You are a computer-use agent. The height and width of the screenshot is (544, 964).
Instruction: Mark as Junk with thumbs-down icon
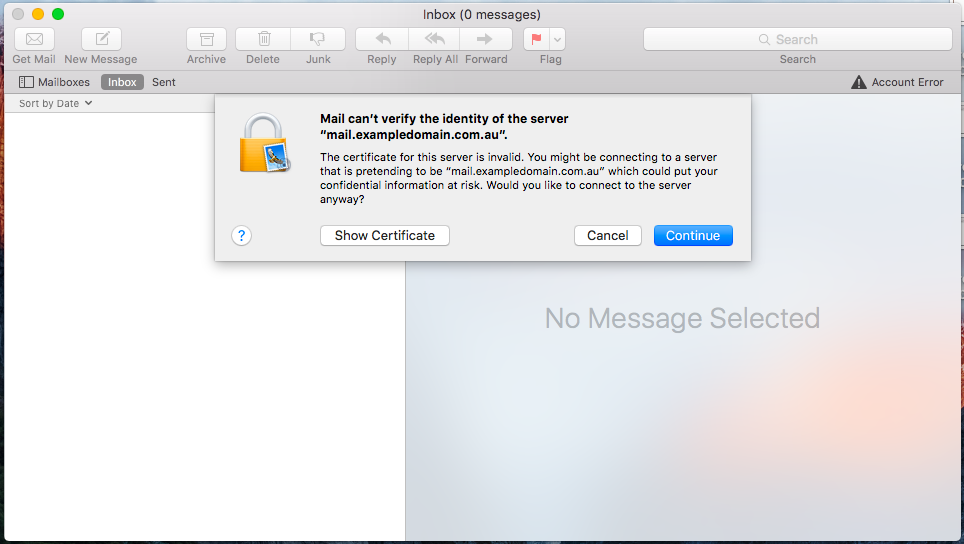318,39
